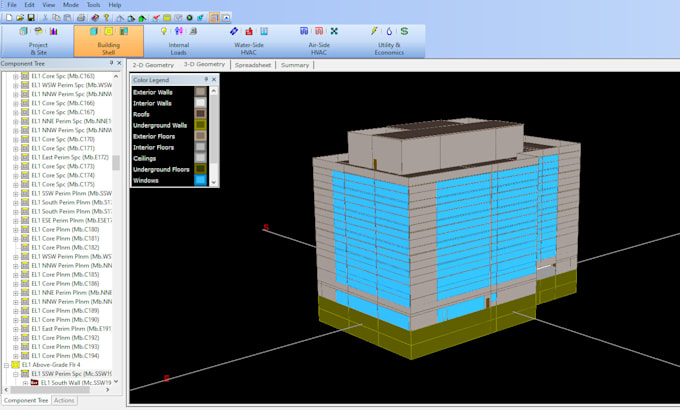Click green dollar sign economics icon
The image size is (680, 410).
click(404, 31)
